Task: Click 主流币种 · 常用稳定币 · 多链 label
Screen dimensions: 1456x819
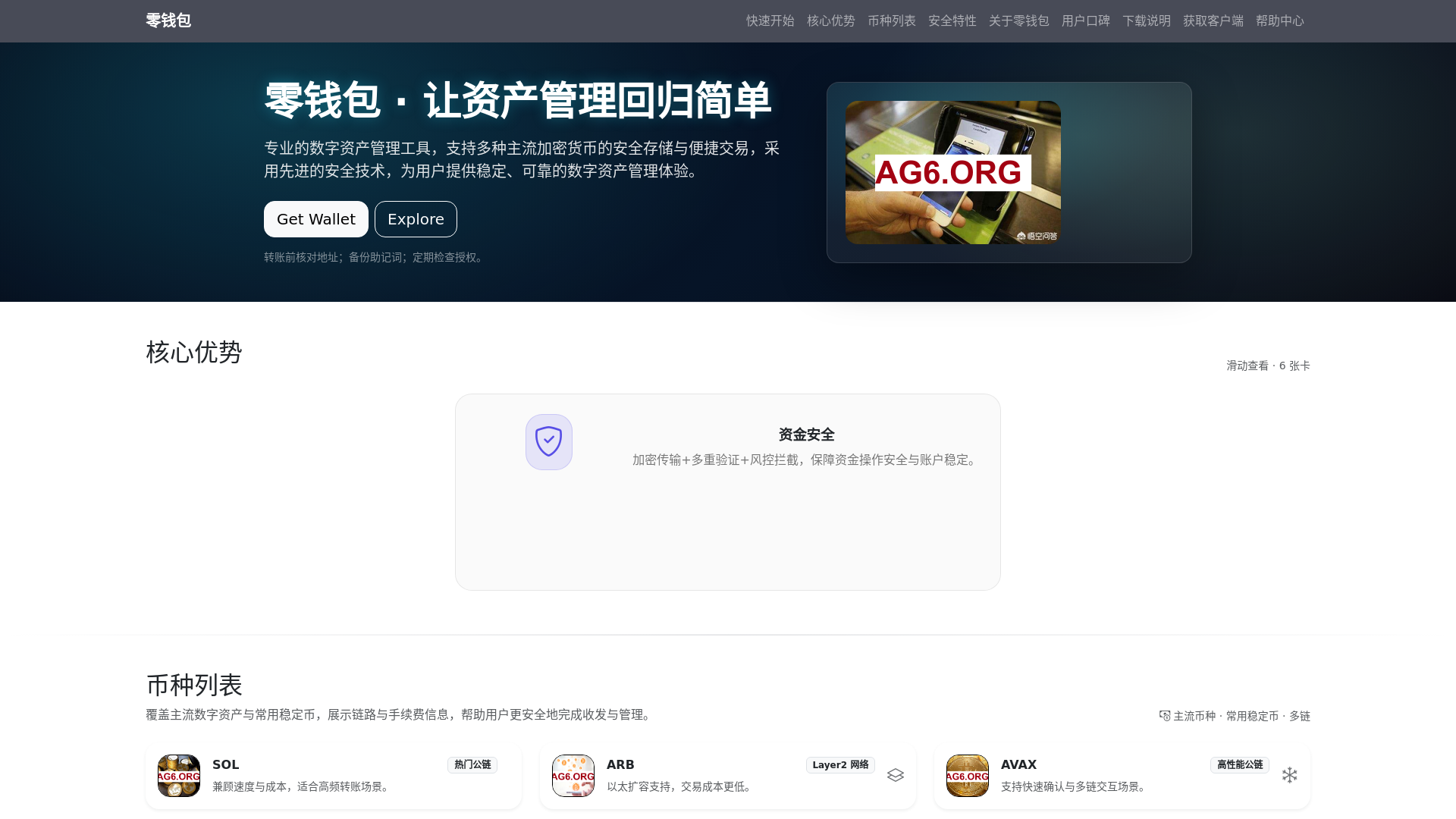Action: click(1242, 716)
